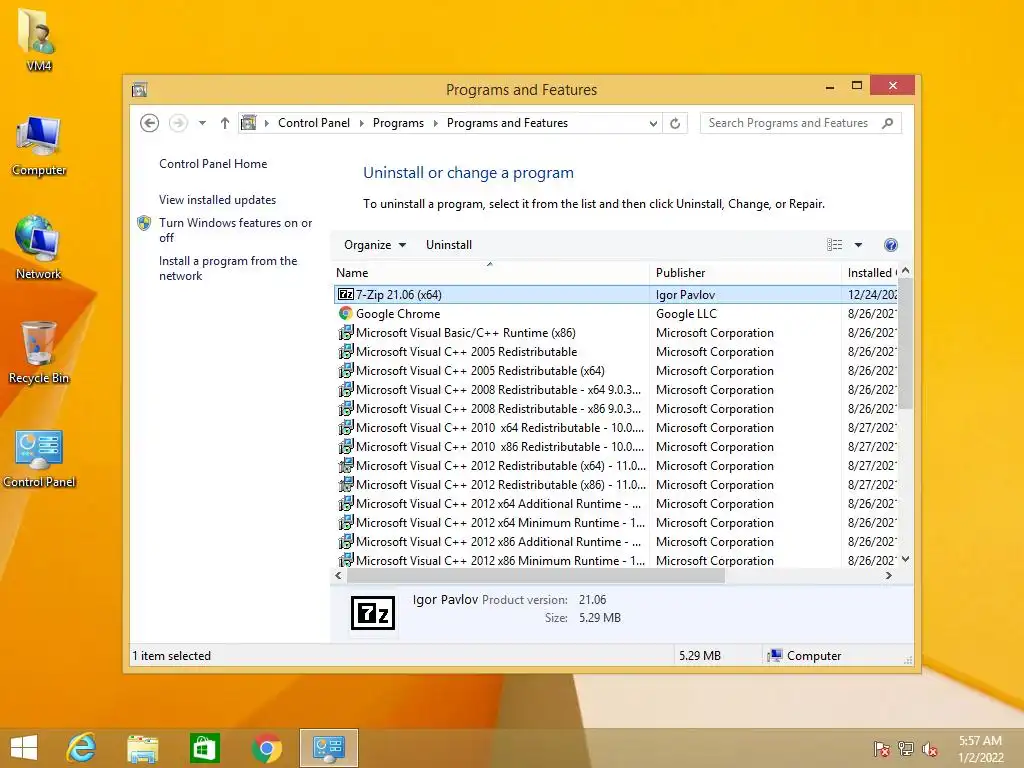Click the shield icon beside Windows features
The width and height of the screenshot is (1024, 768).
pos(144,223)
